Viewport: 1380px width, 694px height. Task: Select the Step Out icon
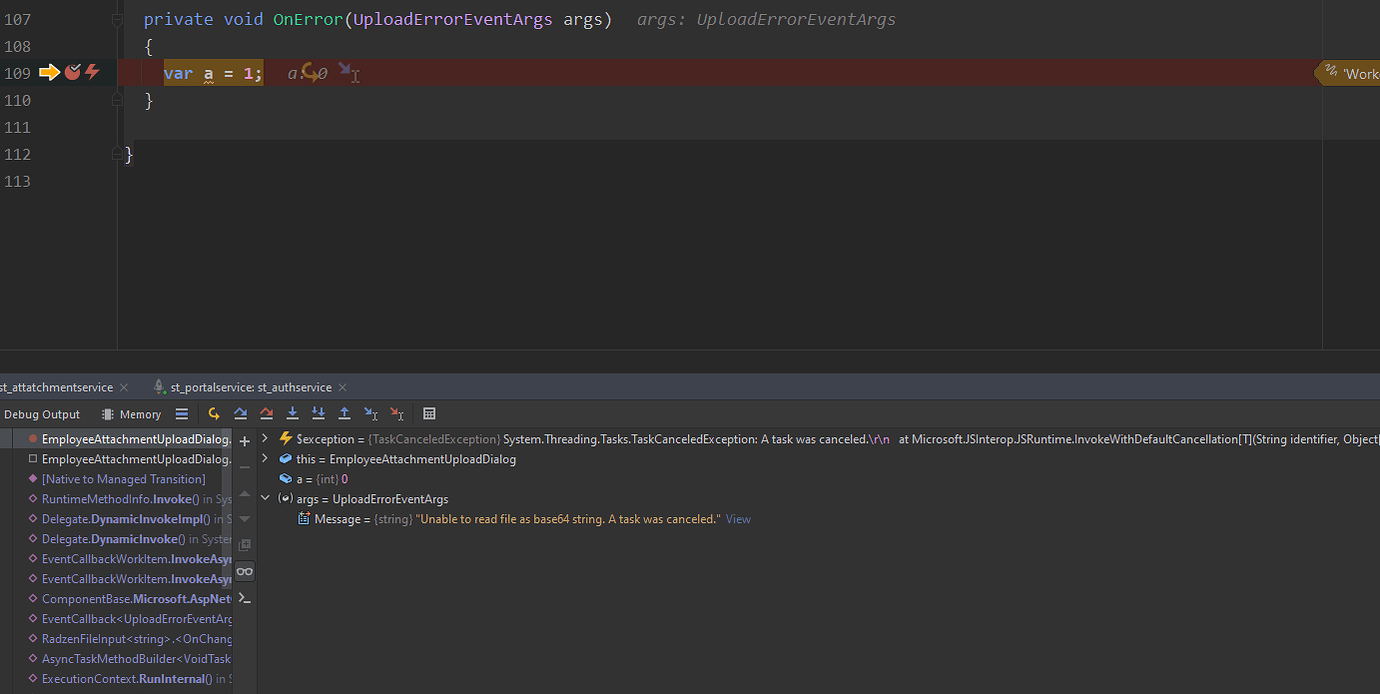click(x=345, y=413)
